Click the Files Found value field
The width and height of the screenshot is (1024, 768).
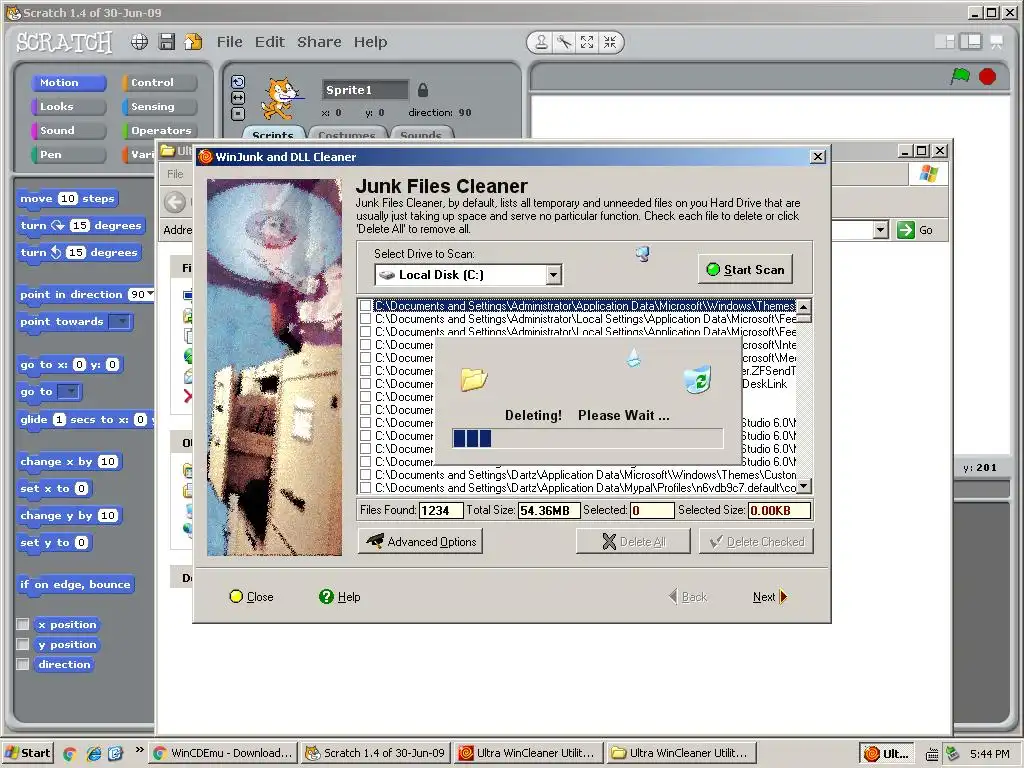[441, 510]
